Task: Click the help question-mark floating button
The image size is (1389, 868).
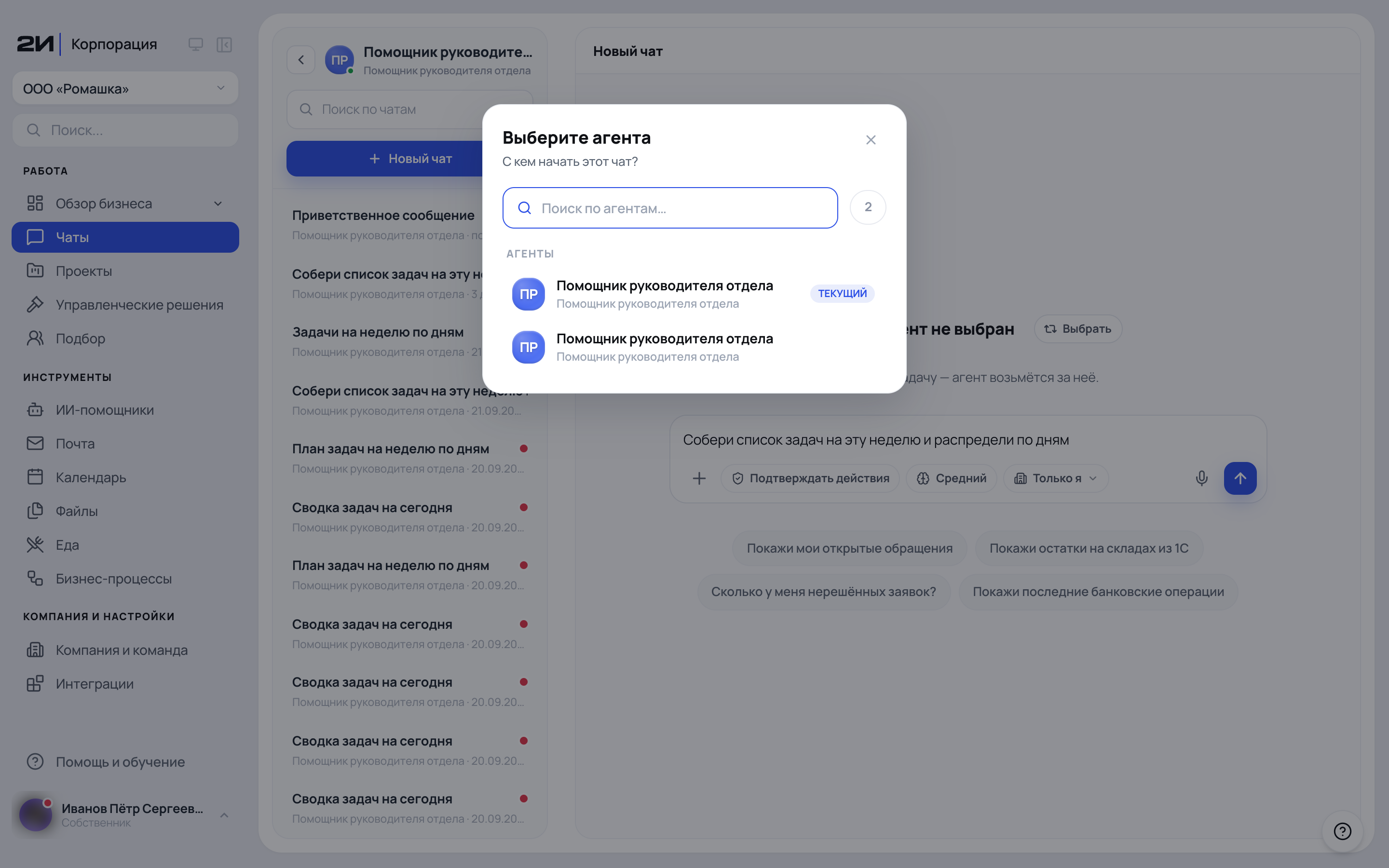Action: [x=1342, y=831]
